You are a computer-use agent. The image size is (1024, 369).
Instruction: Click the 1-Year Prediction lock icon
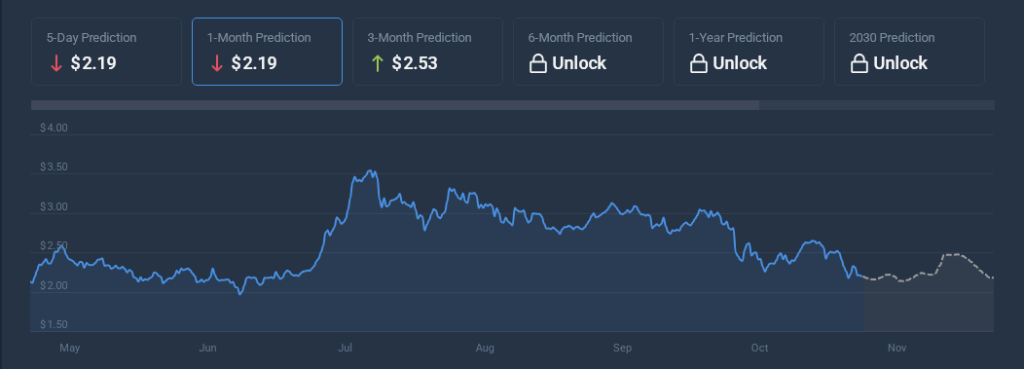[698, 64]
